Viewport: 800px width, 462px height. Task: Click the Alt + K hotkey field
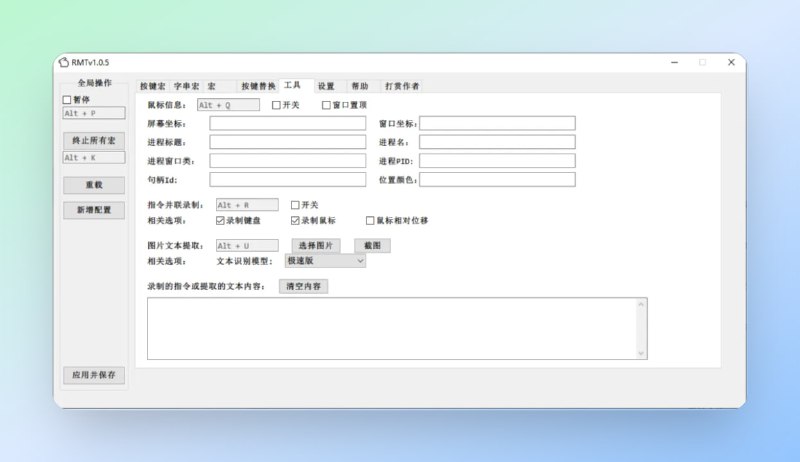94,158
